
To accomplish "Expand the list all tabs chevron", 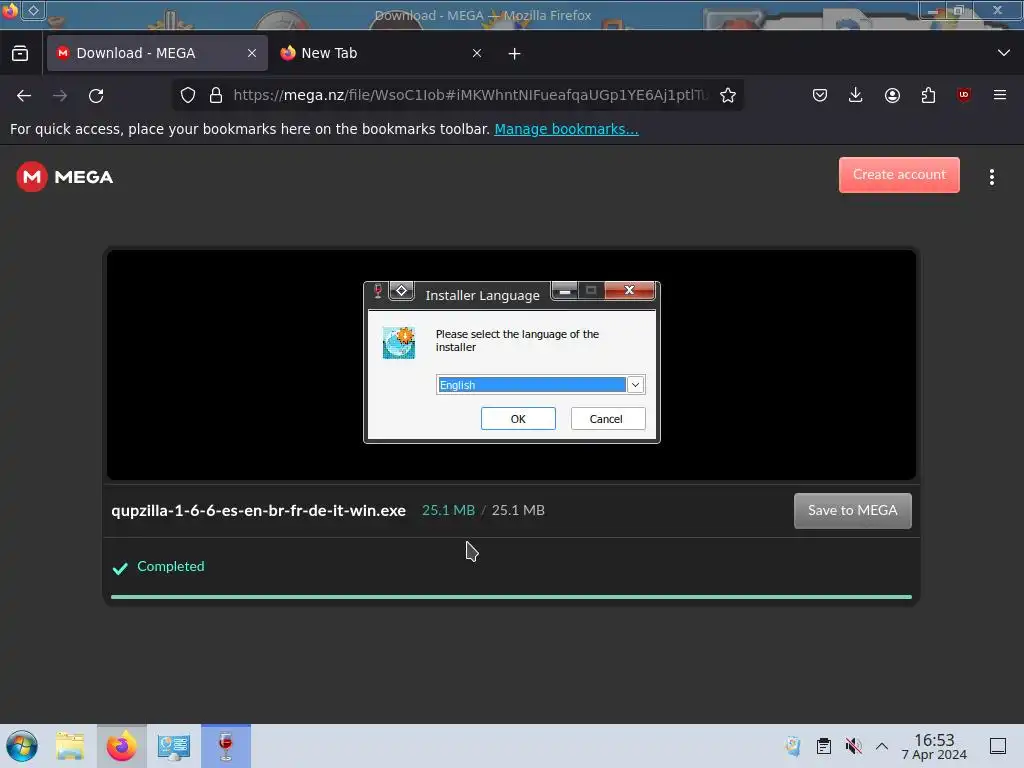I will pyautogui.click(x=1004, y=53).
